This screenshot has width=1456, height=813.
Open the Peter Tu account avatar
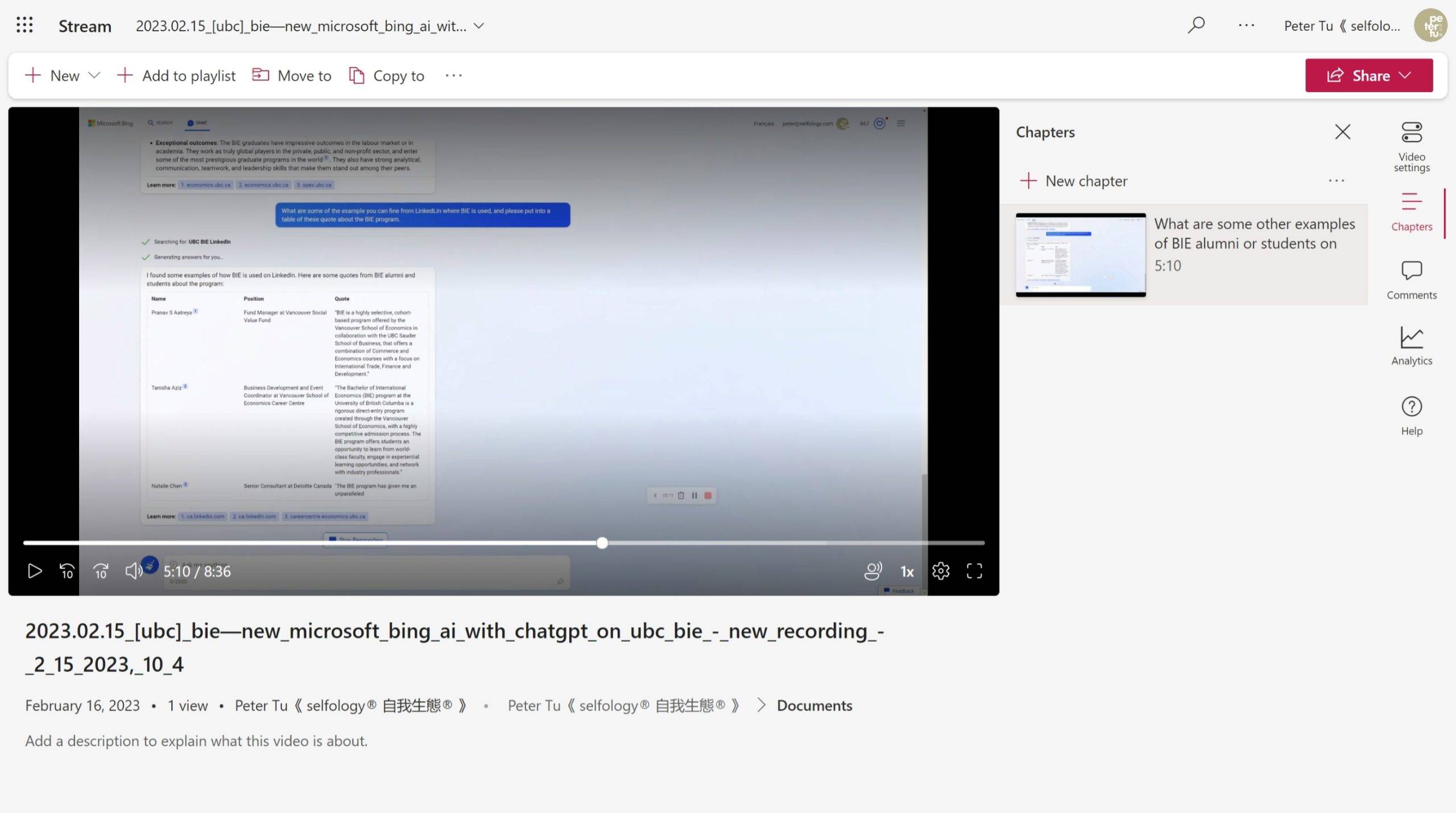[1430, 25]
